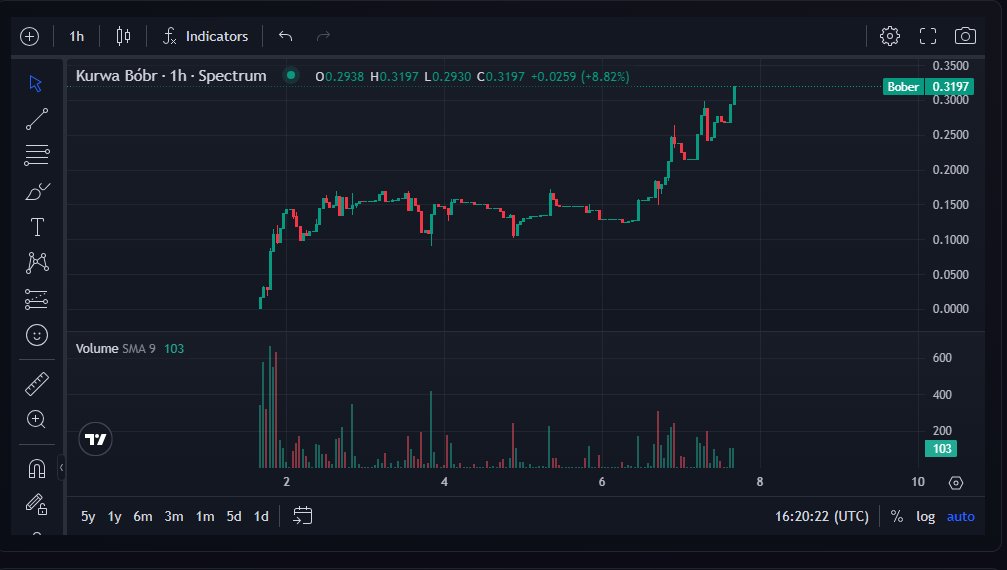Set the range to 3m
The image size is (1007, 570).
click(x=174, y=516)
